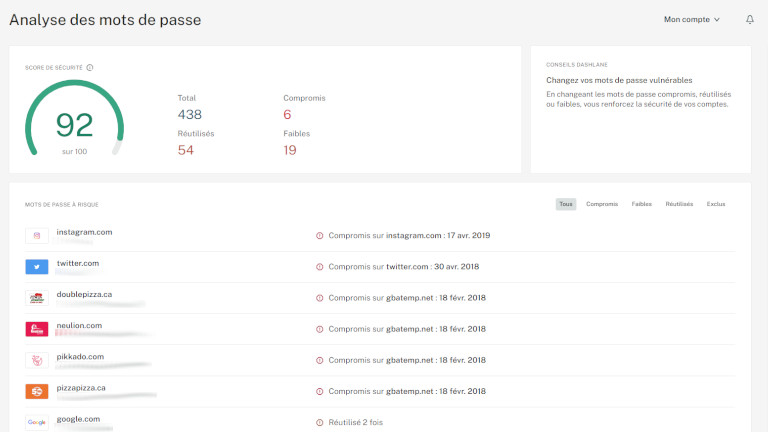Viewport: 768px width, 432px height.
Task: Switch to the Compromis filter tab
Action: [602, 204]
